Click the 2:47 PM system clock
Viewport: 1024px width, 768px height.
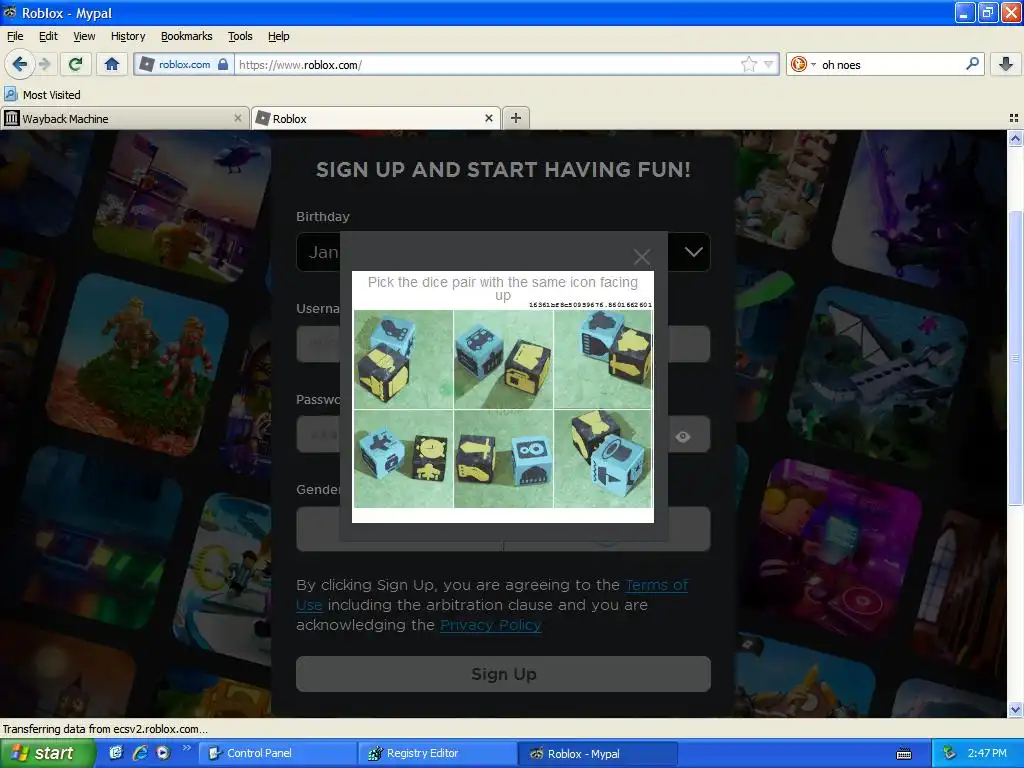987,753
